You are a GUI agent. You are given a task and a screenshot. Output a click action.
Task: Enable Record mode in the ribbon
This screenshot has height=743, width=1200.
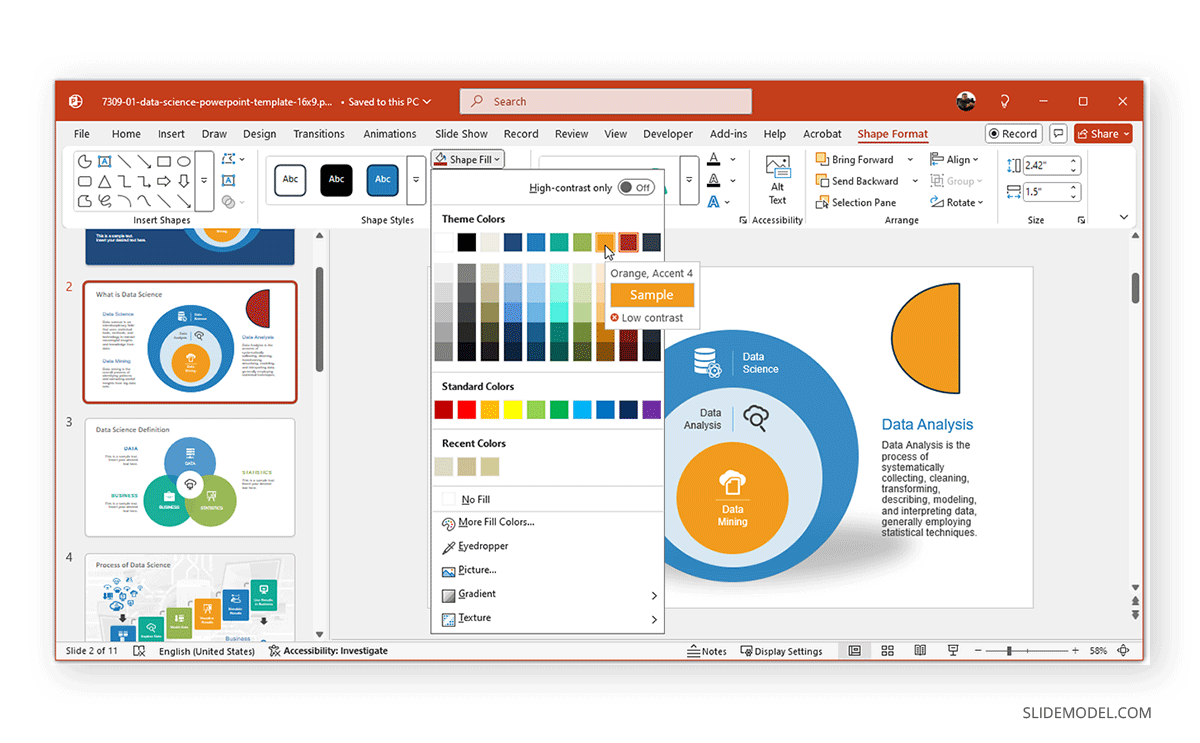pos(1013,133)
